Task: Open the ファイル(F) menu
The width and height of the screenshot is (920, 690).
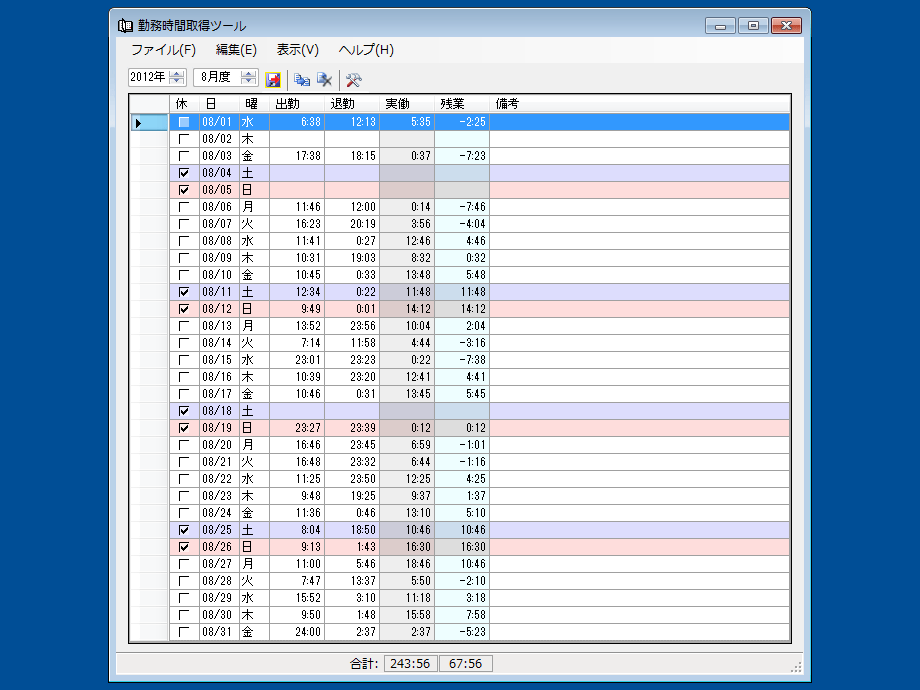Action: [x=163, y=50]
